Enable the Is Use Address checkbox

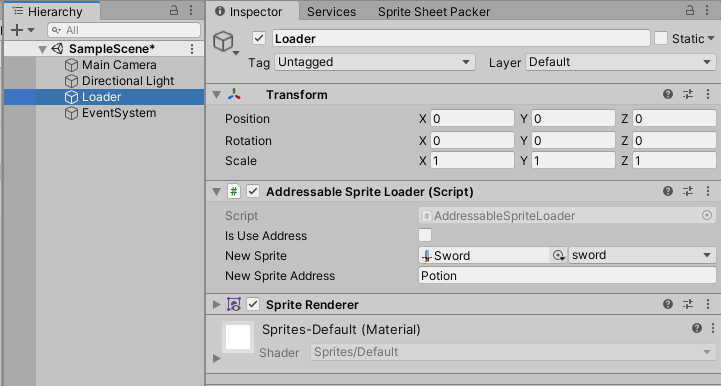tap(425, 235)
